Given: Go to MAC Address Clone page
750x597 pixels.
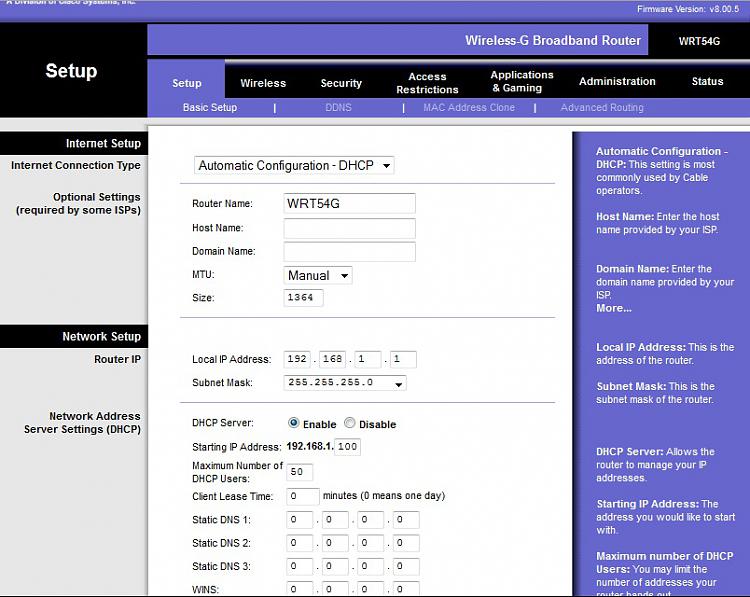Looking at the screenshot, I should point(469,108).
